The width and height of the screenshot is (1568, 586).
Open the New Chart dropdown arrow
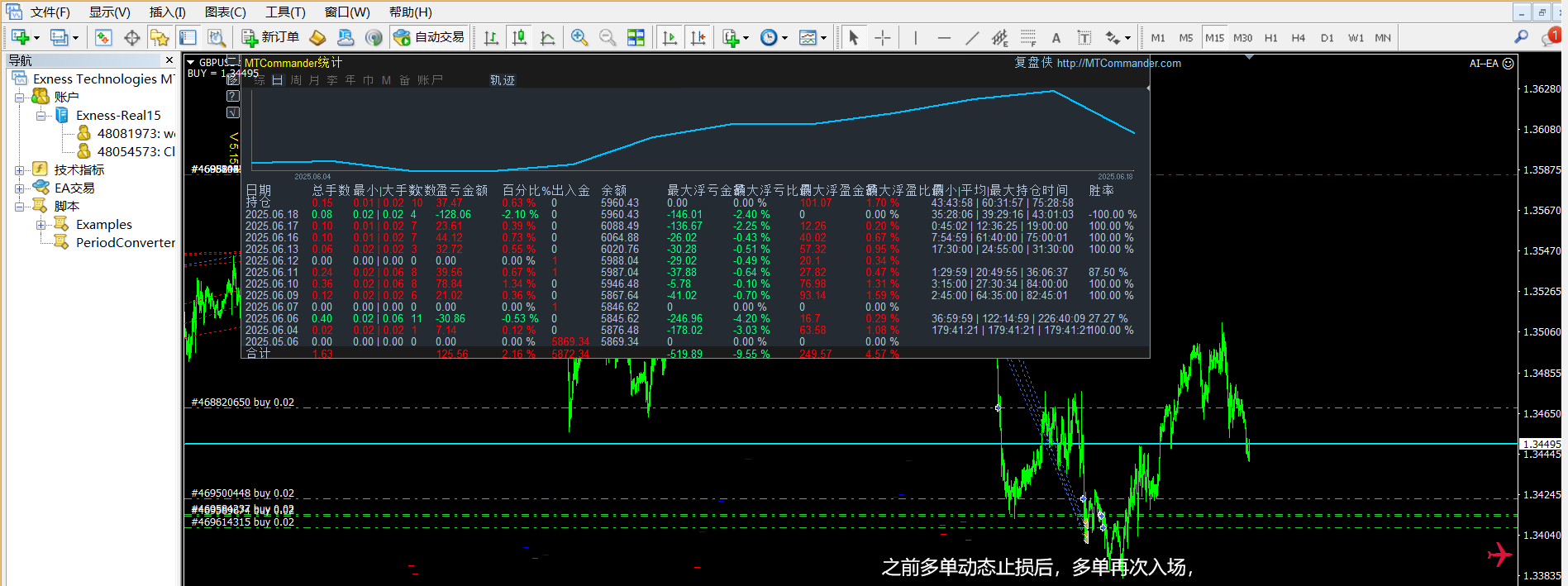36,38
